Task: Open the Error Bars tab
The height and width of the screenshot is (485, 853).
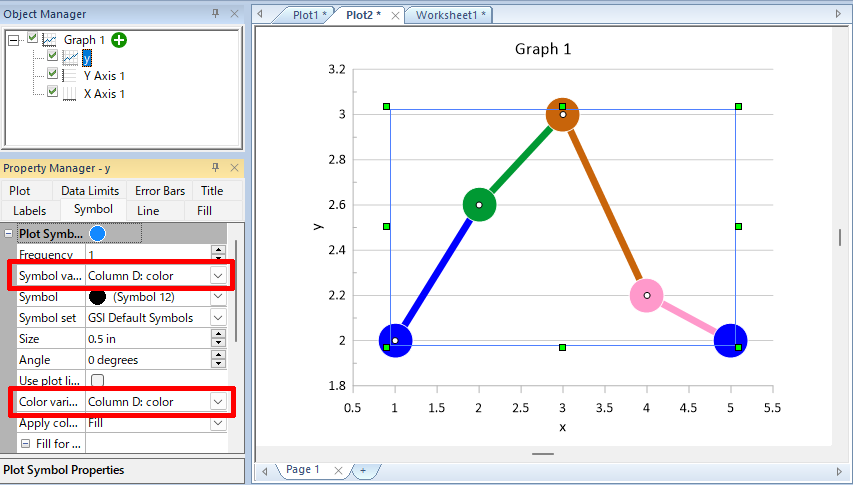Action: (160, 191)
